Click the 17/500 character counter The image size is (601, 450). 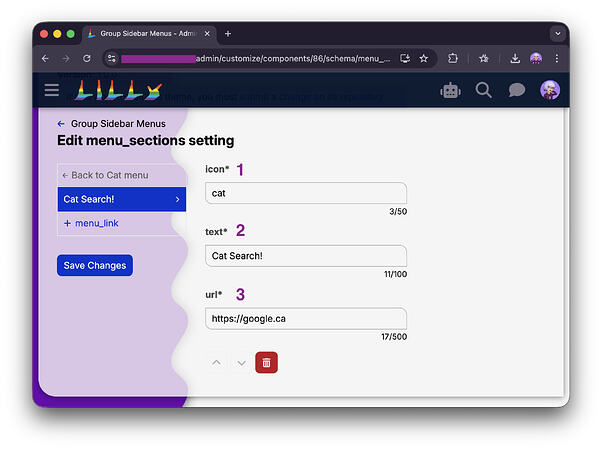pyautogui.click(x=394, y=337)
